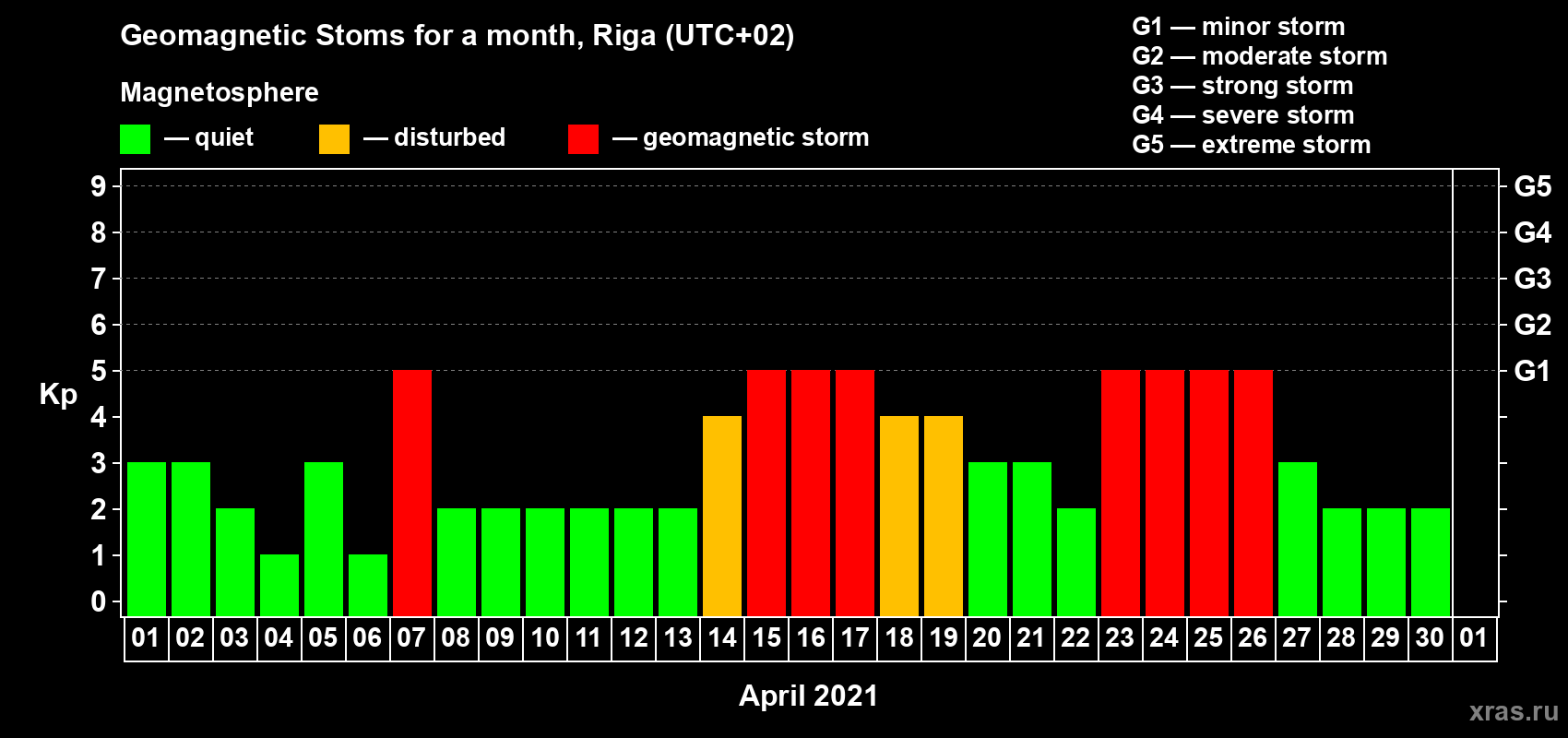1568x738 pixels.
Task: Click the red bar for day 15
Action: click(x=766, y=494)
